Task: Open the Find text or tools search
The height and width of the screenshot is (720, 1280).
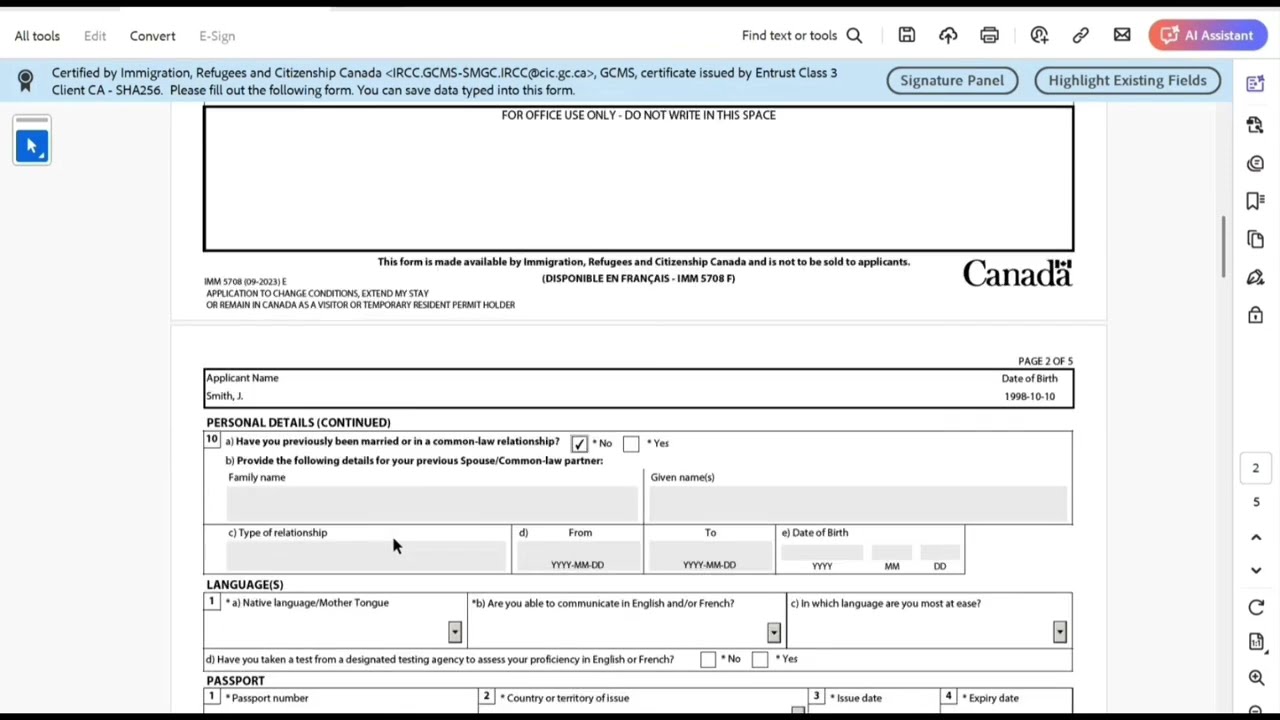Action: [x=802, y=35]
